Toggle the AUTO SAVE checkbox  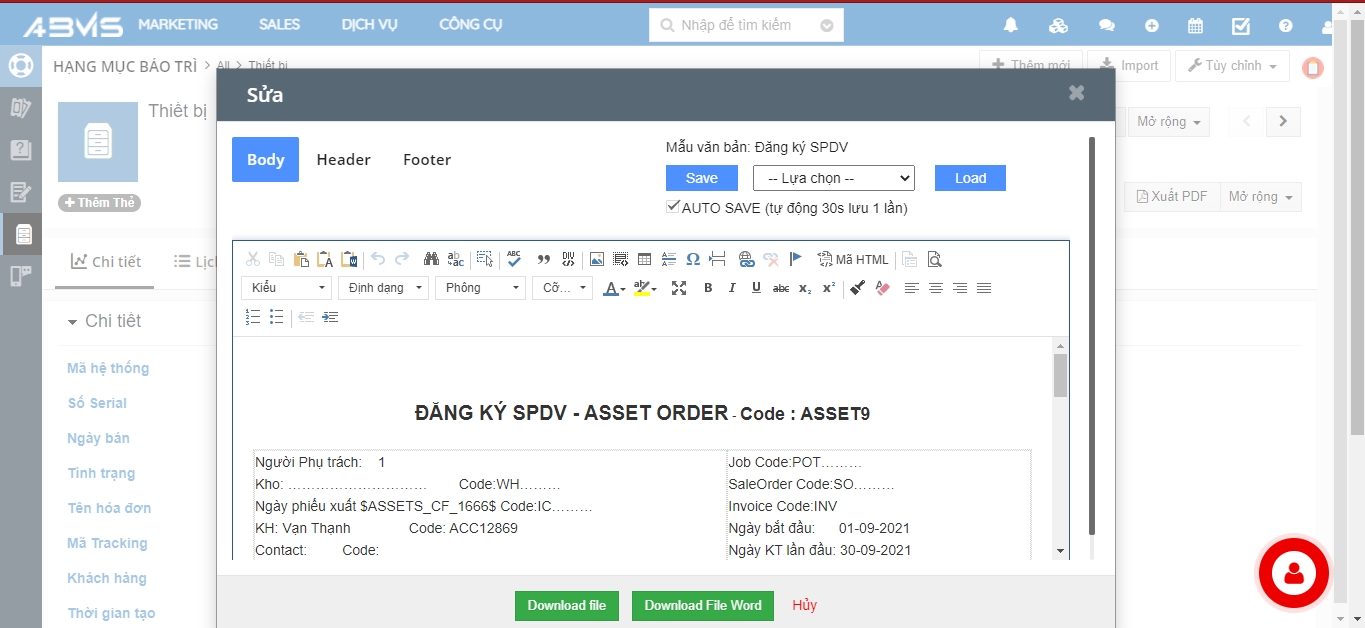673,207
